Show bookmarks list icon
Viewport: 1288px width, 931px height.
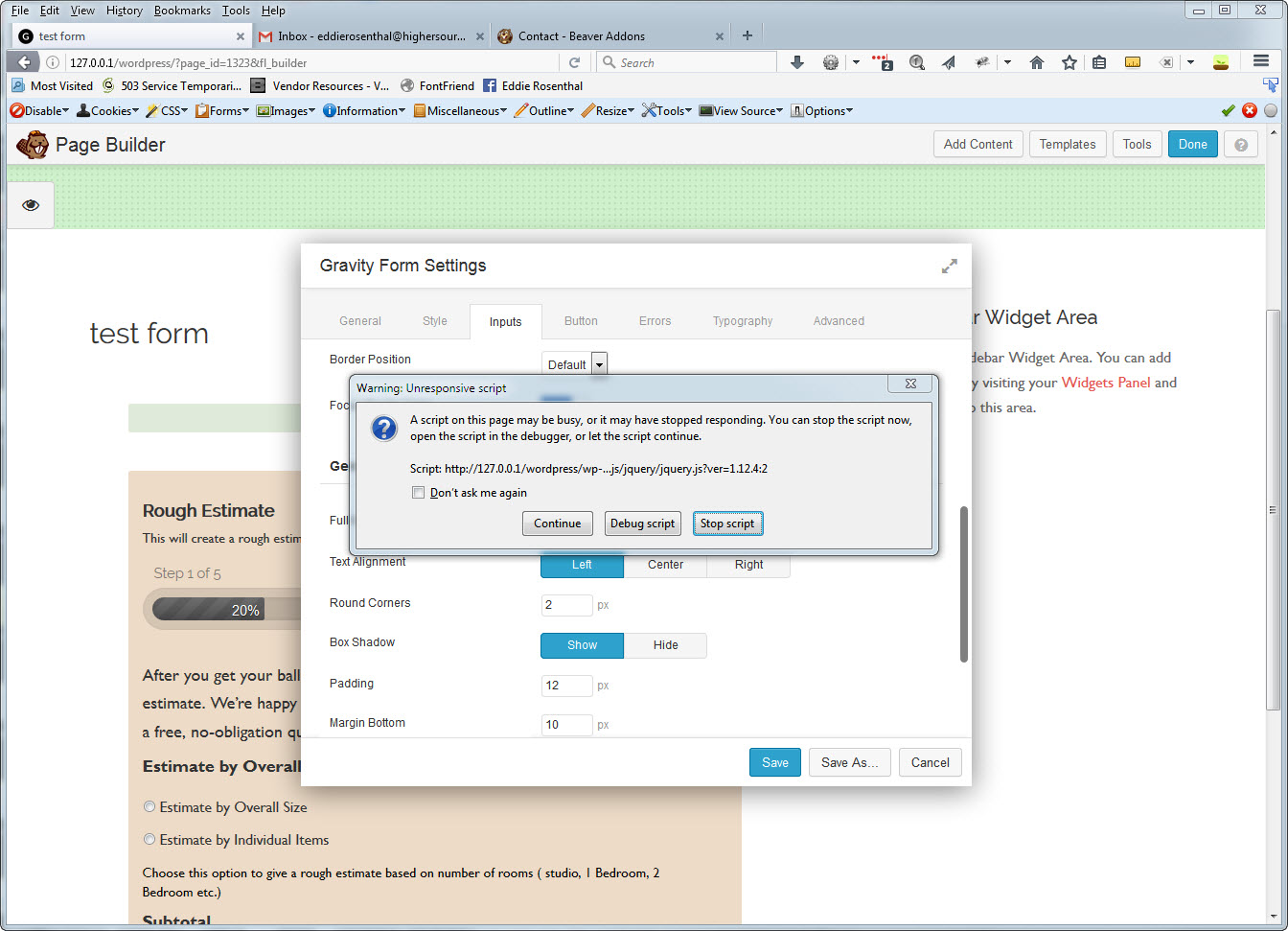(1099, 62)
